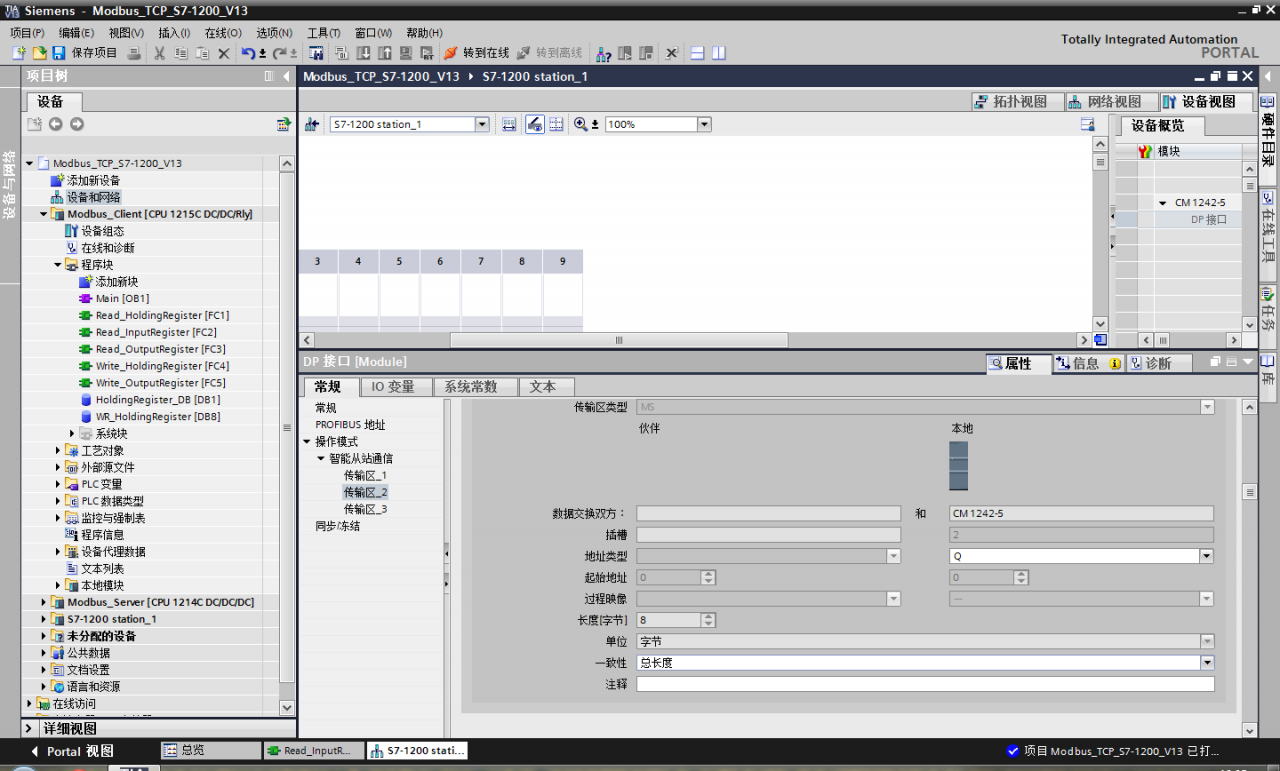1280x771 pixels.
Task: Open the 帮助(H) menu
Action: click(424, 33)
